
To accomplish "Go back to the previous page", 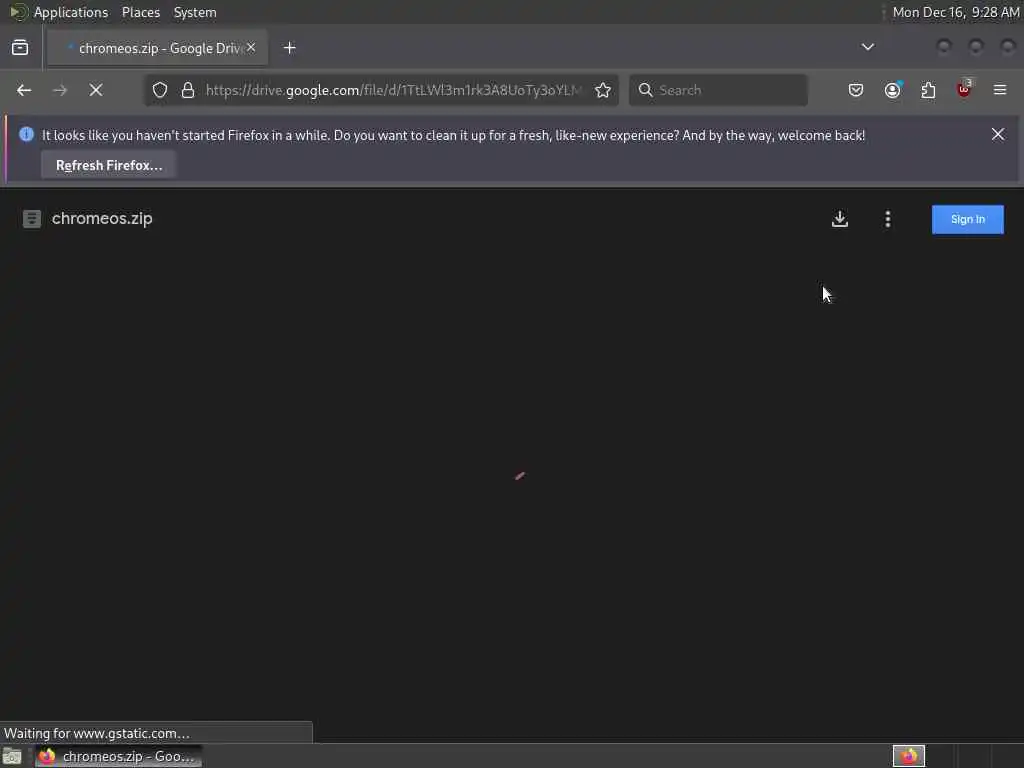I will (x=24, y=90).
